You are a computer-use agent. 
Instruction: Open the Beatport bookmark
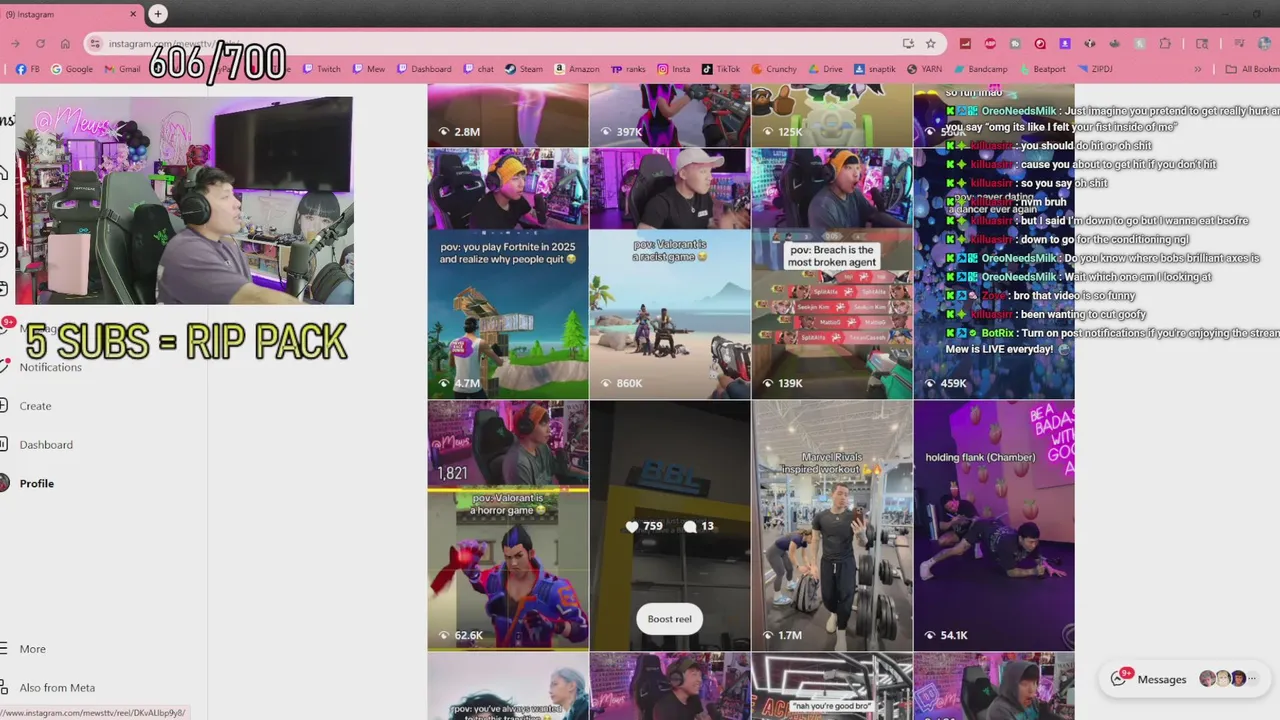[x=1042, y=69]
